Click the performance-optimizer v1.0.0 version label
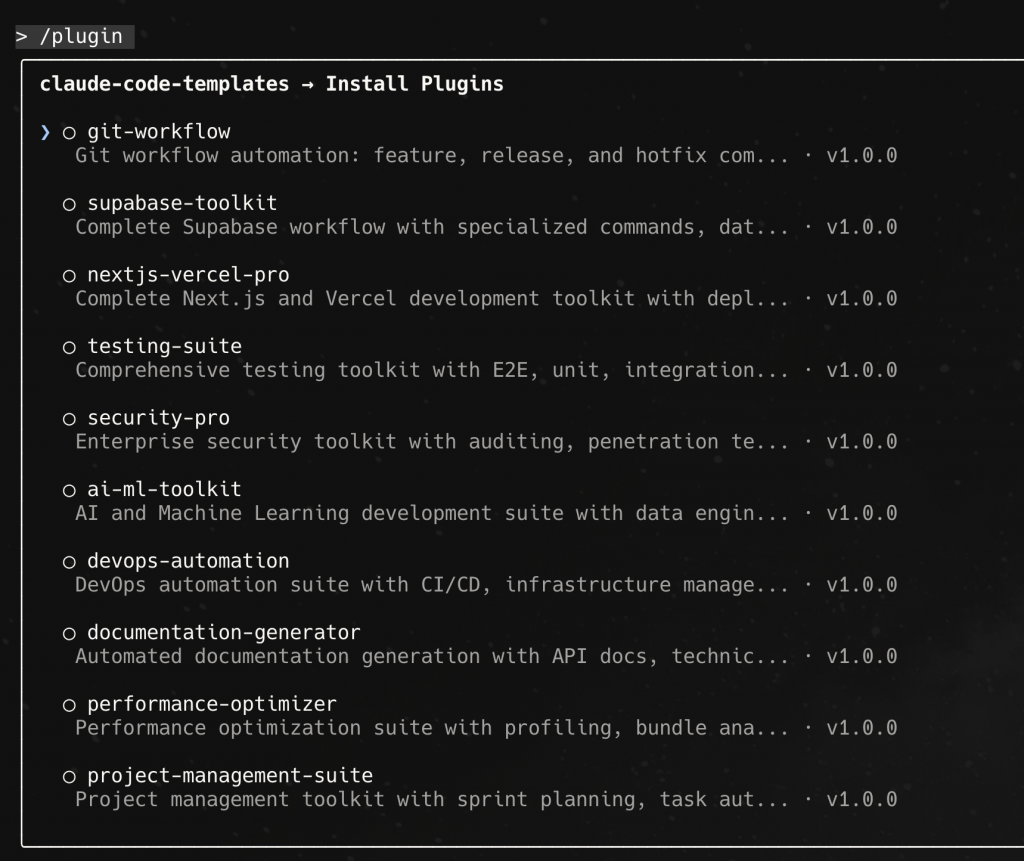 pyautogui.click(x=861, y=728)
